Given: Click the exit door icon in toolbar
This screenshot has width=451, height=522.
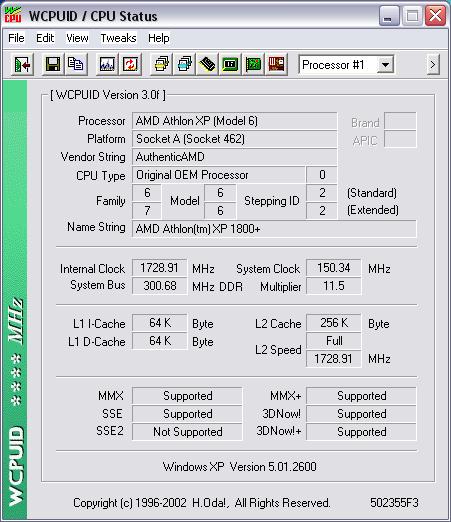Looking at the screenshot, I should (22, 64).
